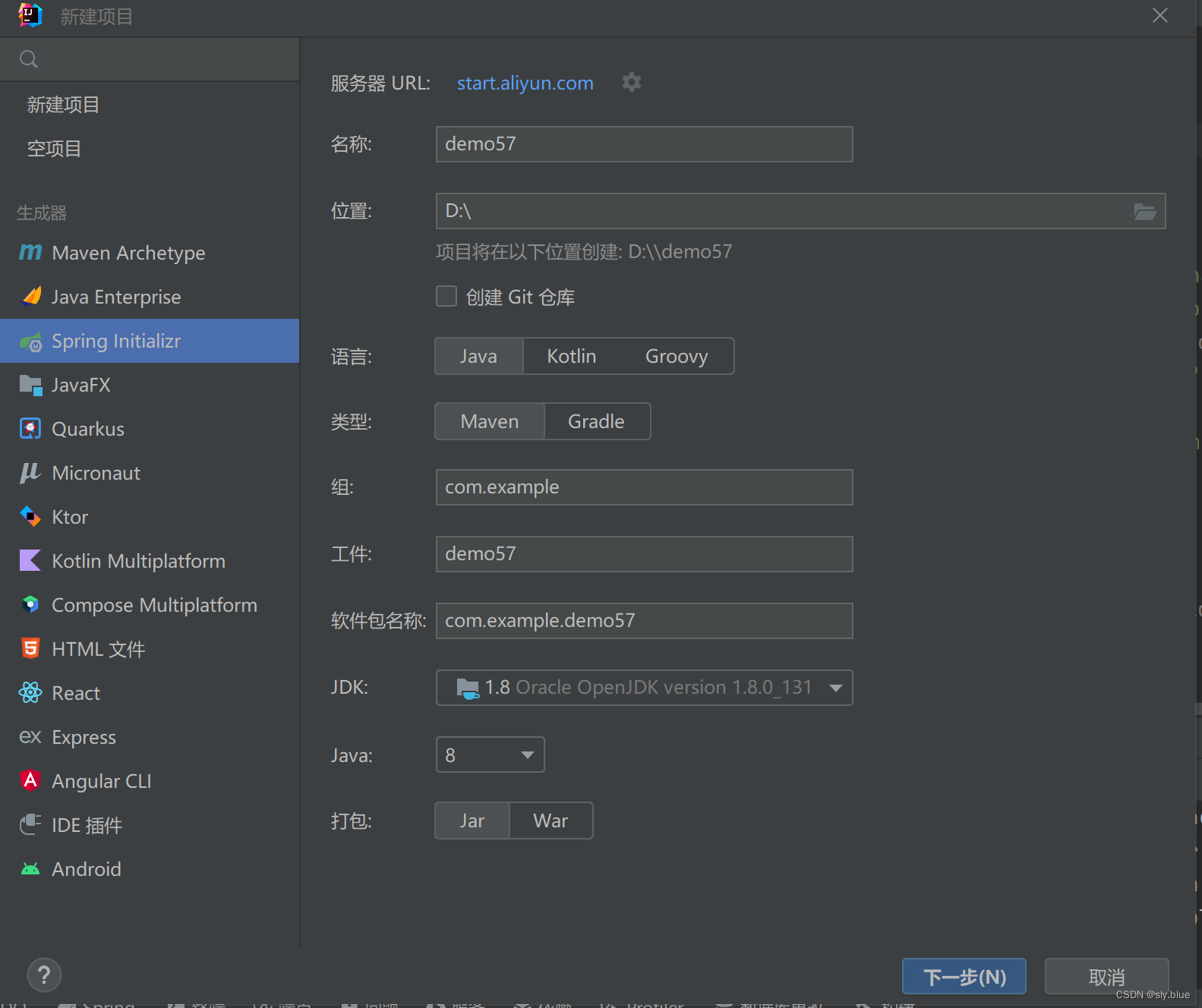Focus the generator search box
1202x1008 pixels.
[150, 59]
